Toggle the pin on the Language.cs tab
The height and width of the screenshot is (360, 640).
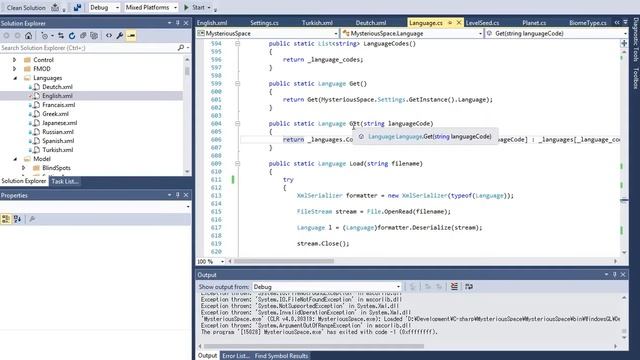point(450,23)
